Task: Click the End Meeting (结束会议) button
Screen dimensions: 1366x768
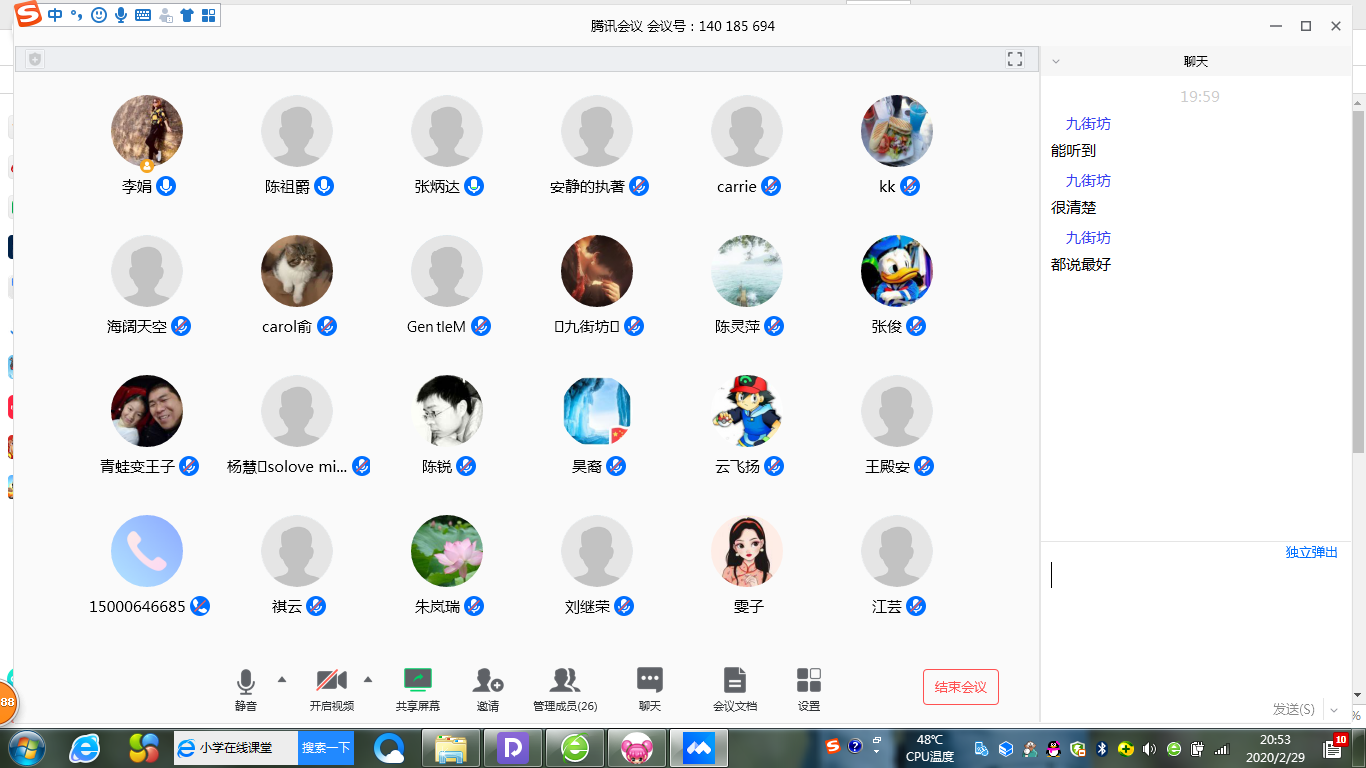Action: coord(960,687)
